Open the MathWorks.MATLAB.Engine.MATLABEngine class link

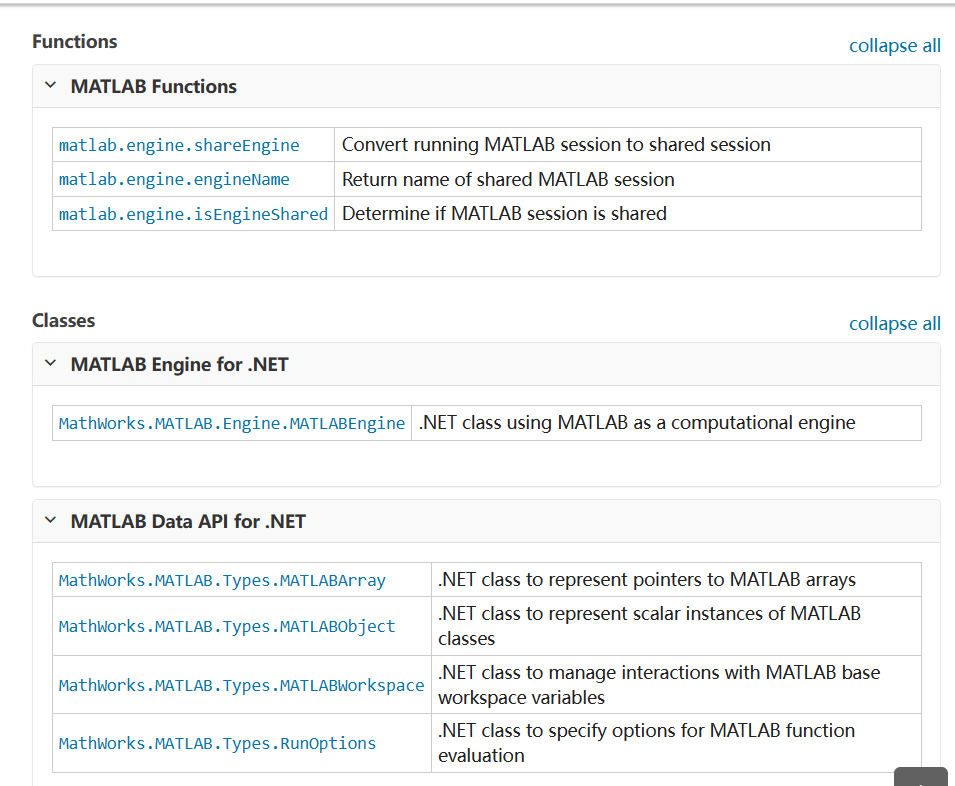point(231,423)
